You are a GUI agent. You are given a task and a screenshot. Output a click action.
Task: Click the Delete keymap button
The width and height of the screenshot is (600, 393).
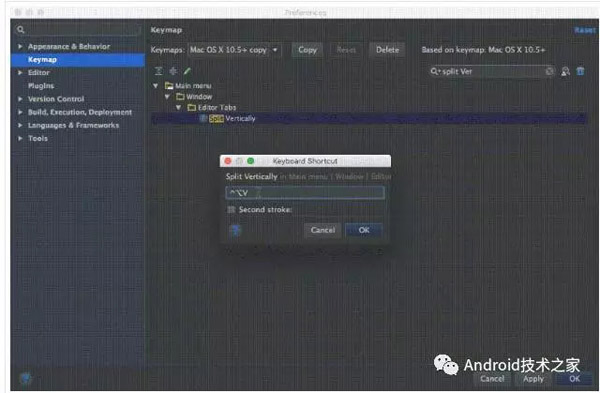tap(387, 50)
